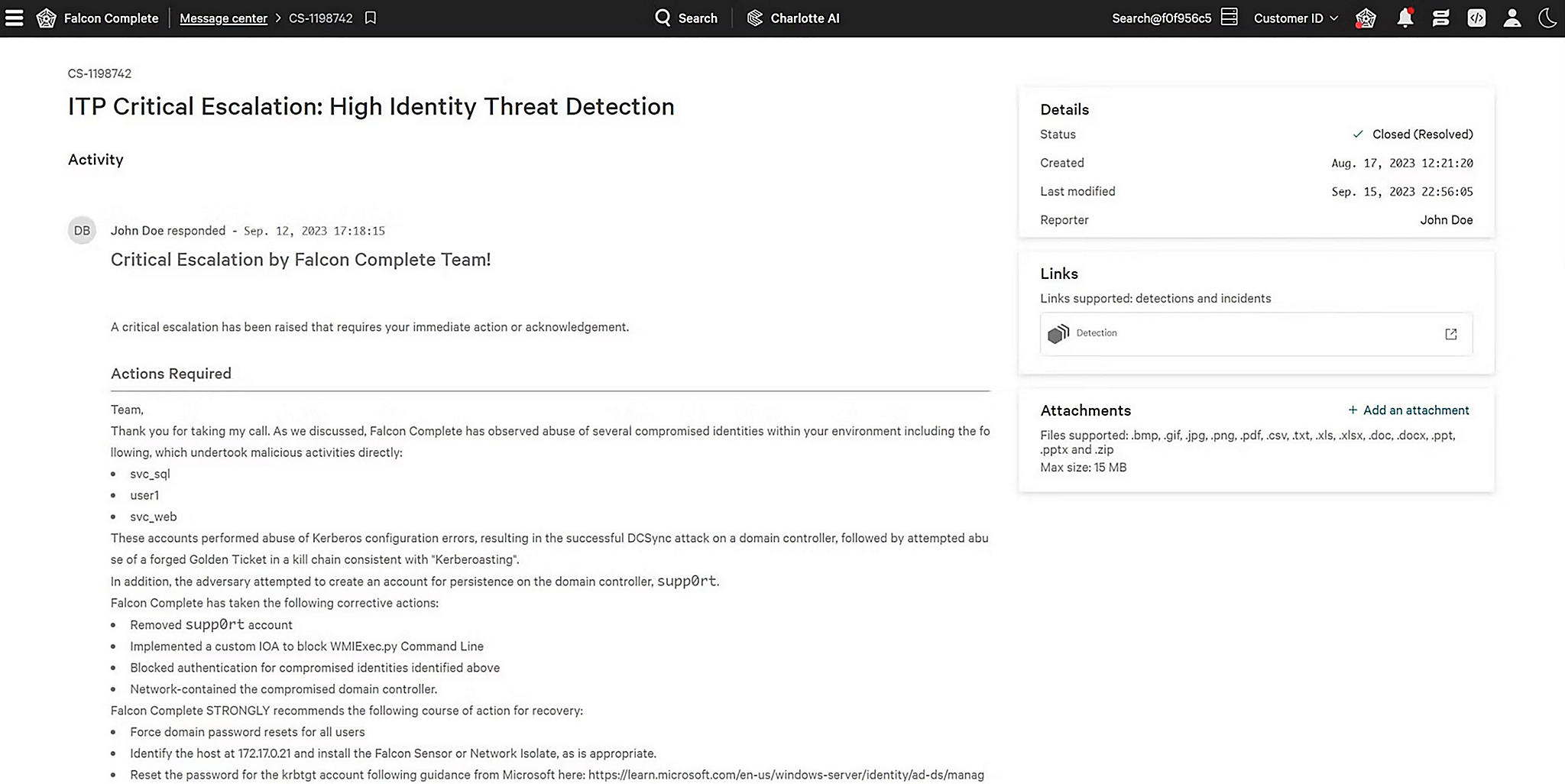Click the Falcon spiderweb icon with red dot

pos(1366,18)
